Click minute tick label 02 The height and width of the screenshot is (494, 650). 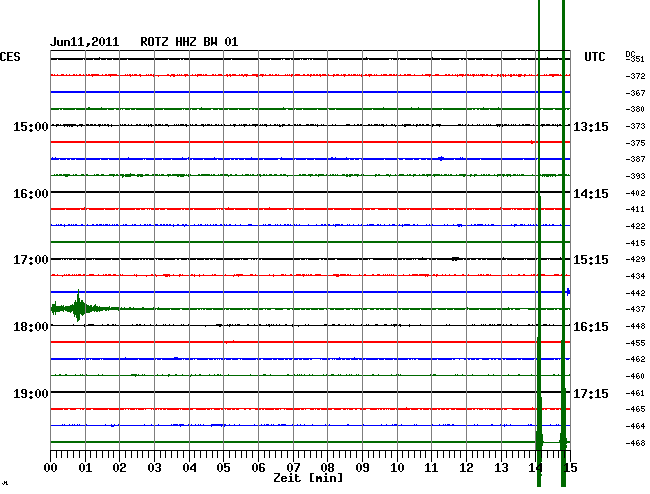click(x=119, y=467)
